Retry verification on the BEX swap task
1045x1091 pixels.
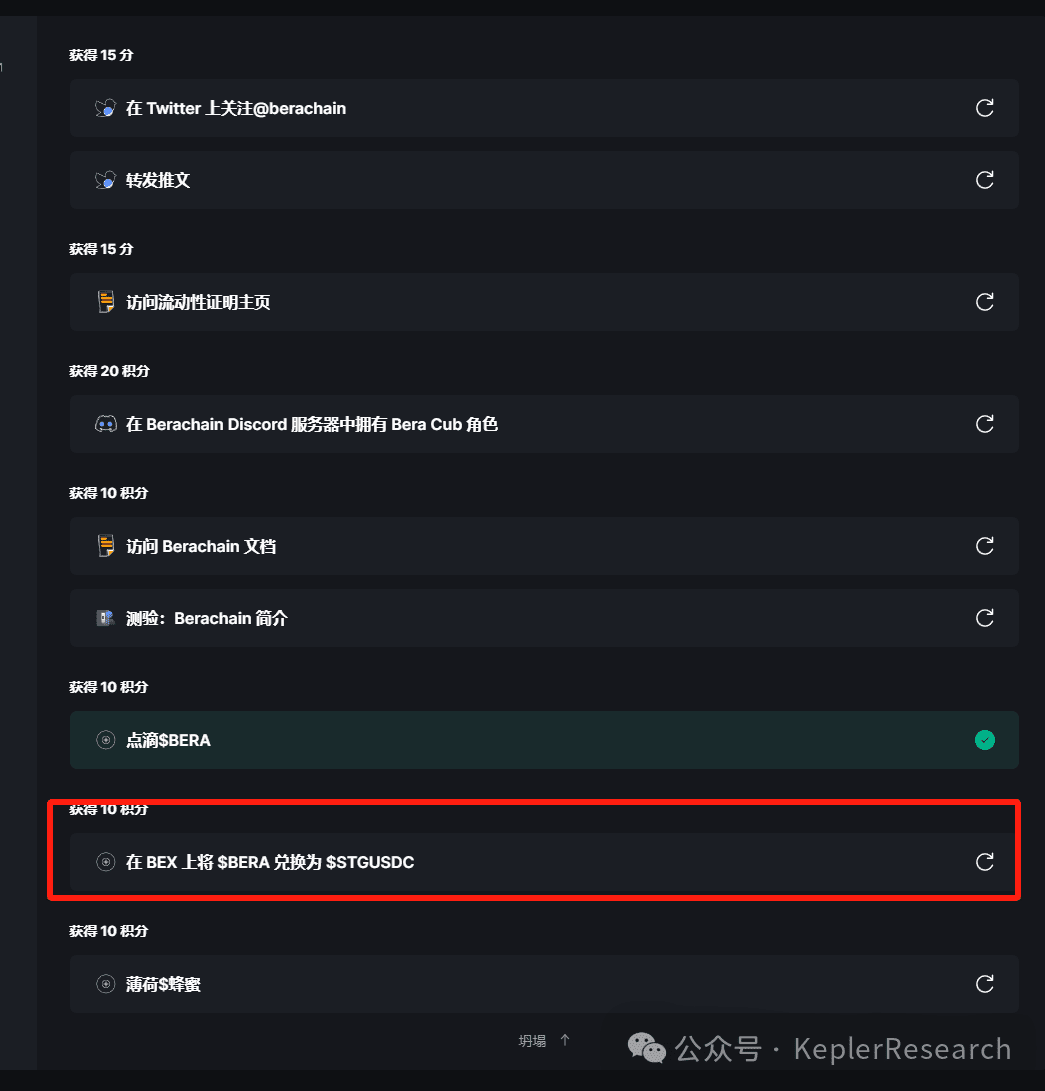984,862
